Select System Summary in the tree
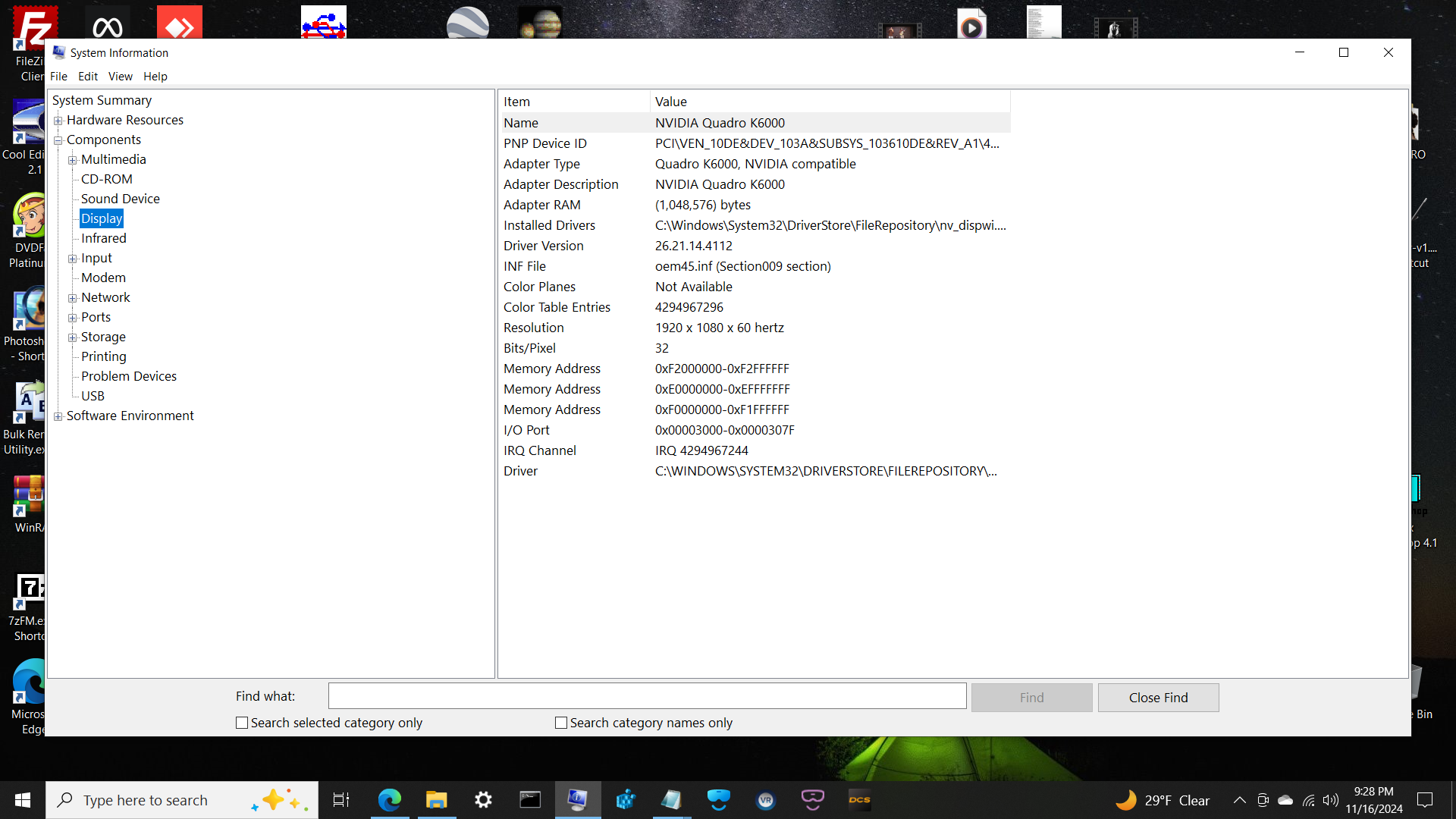This screenshot has height=819, width=1456. (102, 100)
